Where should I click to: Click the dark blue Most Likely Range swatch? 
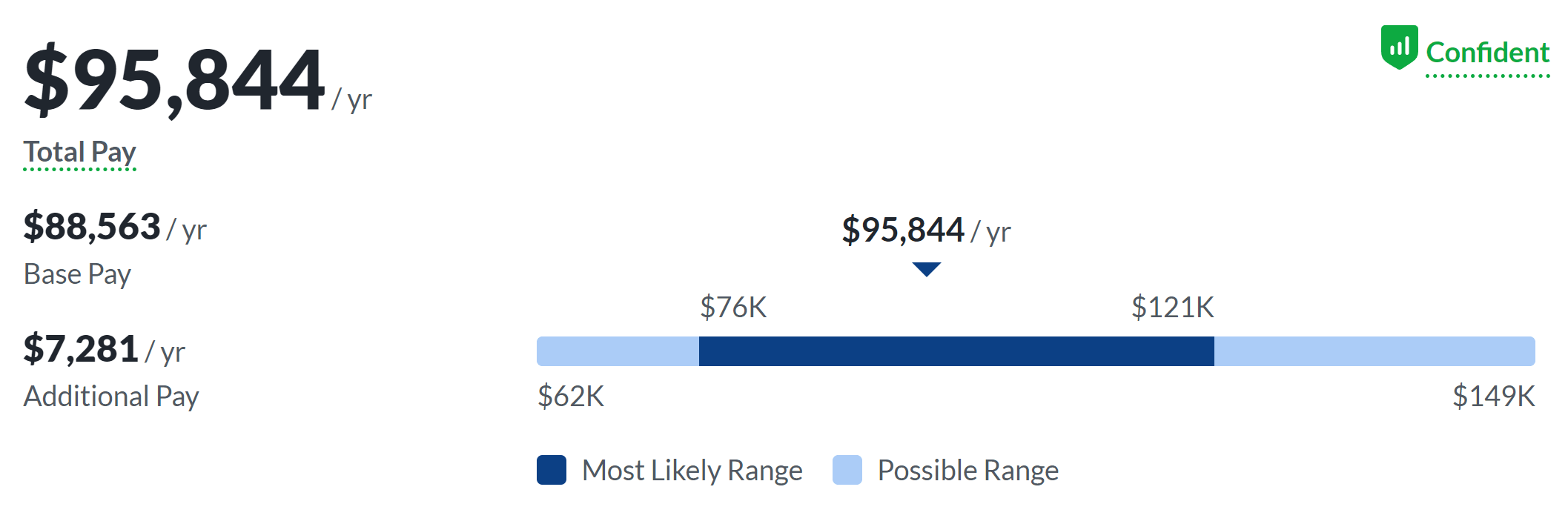point(552,470)
